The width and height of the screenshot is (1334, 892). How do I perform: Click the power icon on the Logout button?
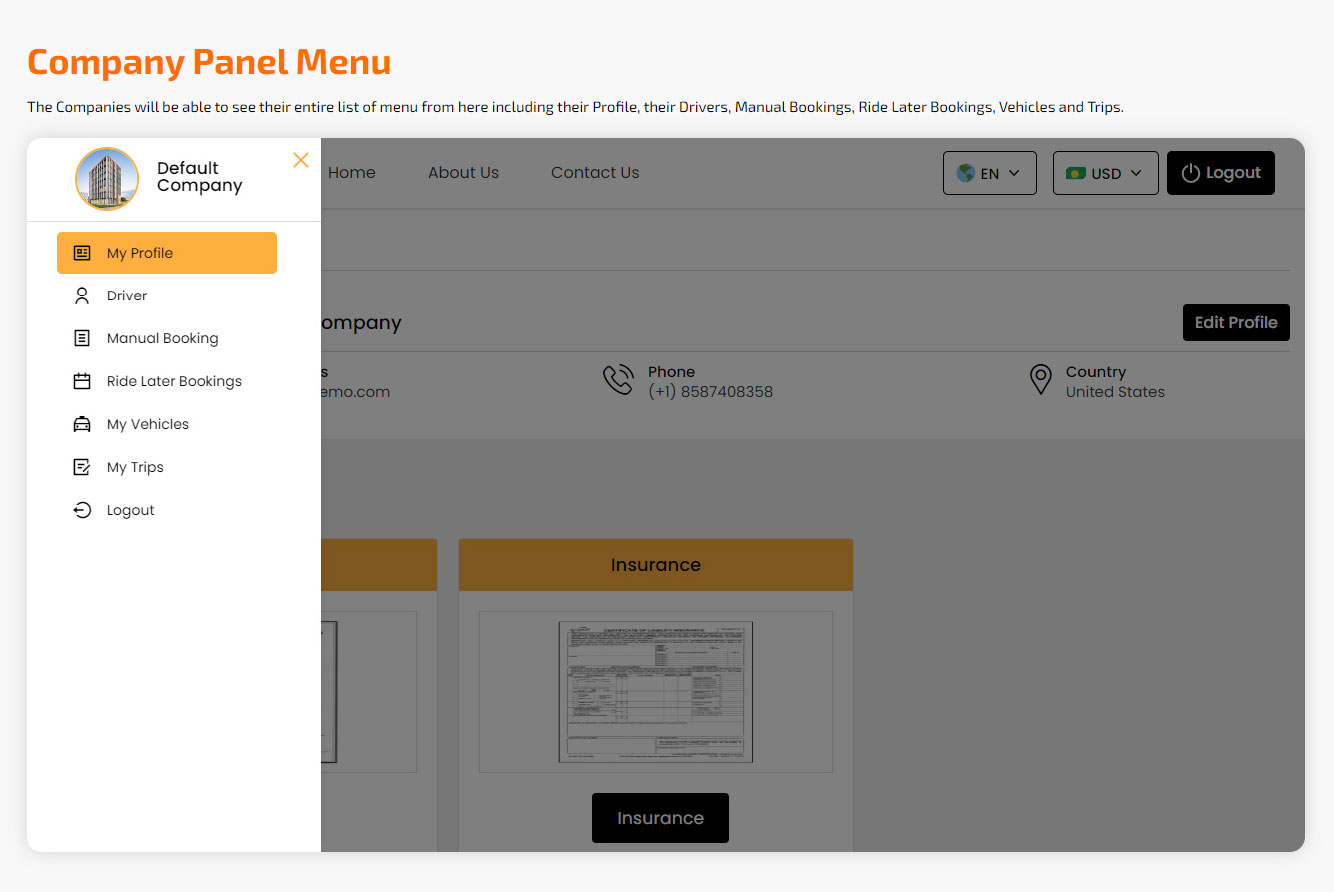(1190, 173)
